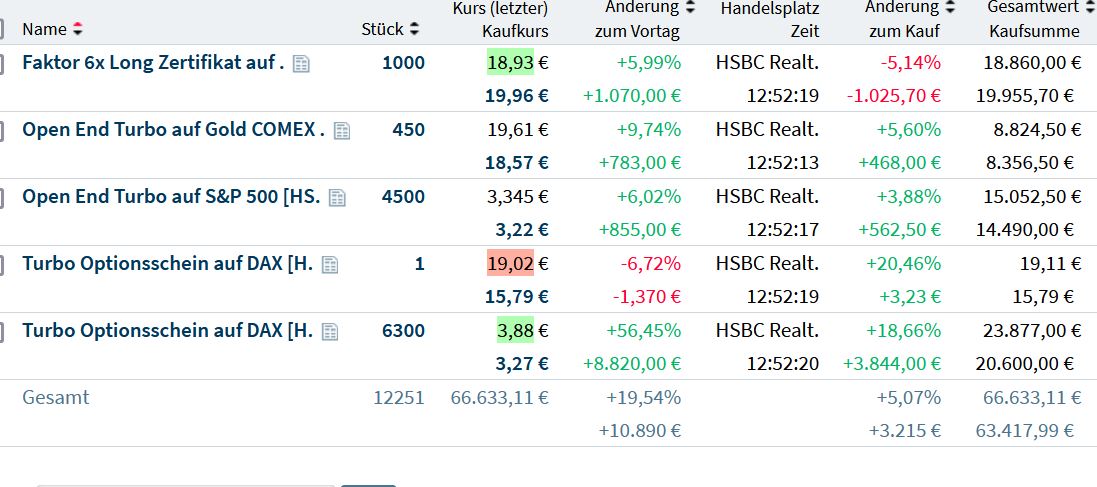This screenshot has width=1097, height=487.
Task: Select the checkbox for Open End Turbo Gold COMEX
Action: (2, 130)
